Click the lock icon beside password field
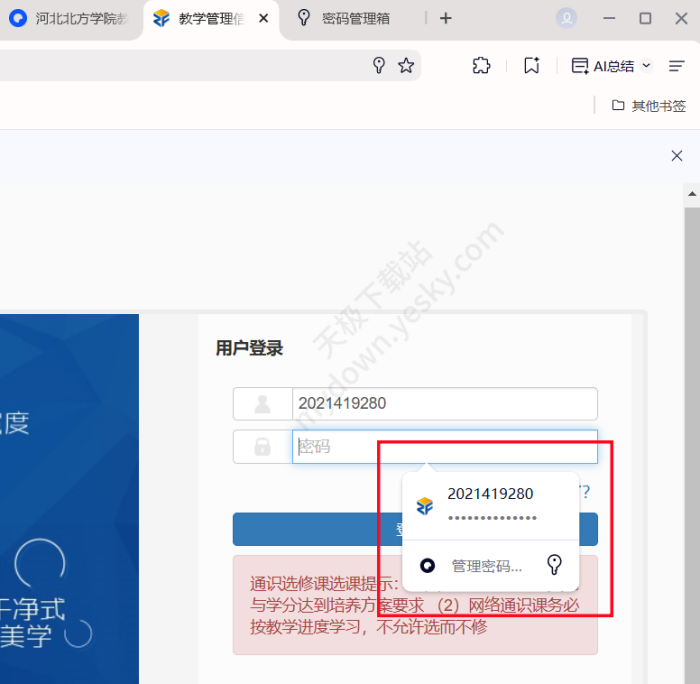The height and width of the screenshot is (684, 700). pyautogui.click(x=262, y=447)
